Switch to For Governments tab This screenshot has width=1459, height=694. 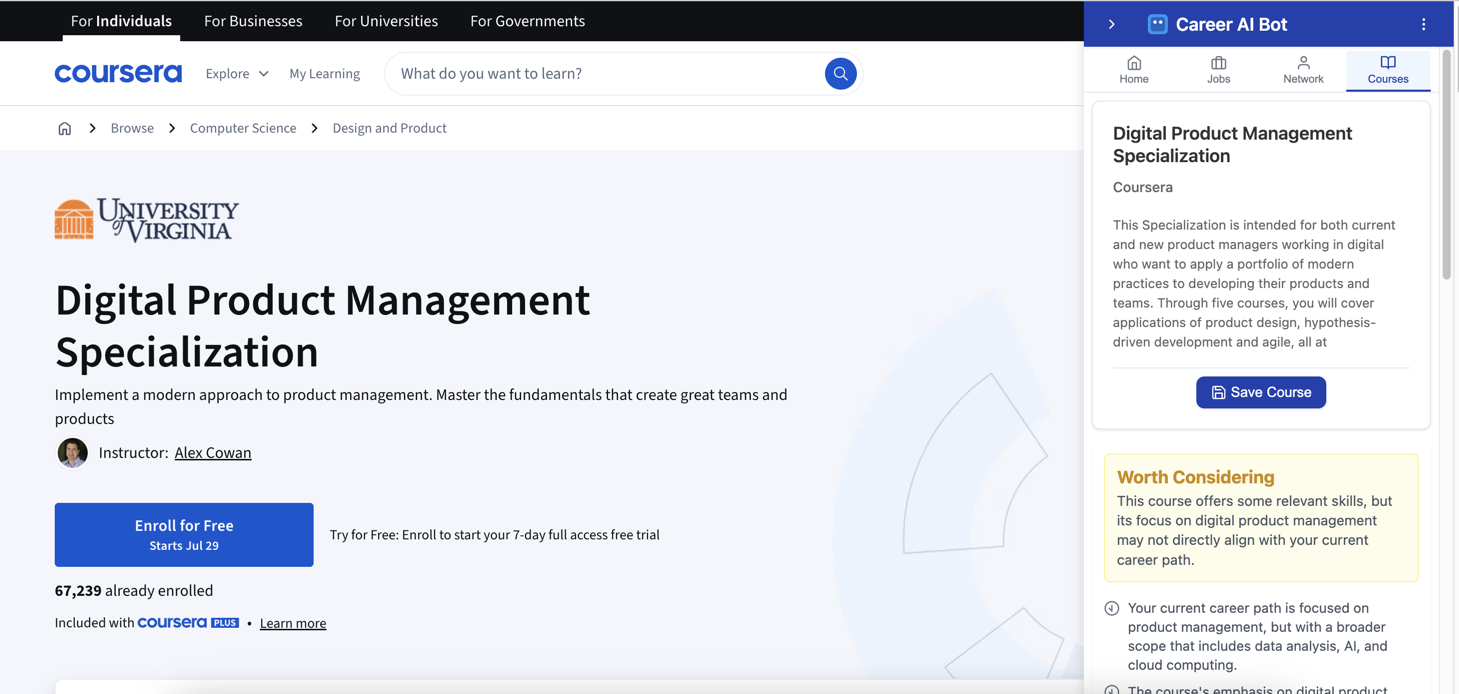528,21
